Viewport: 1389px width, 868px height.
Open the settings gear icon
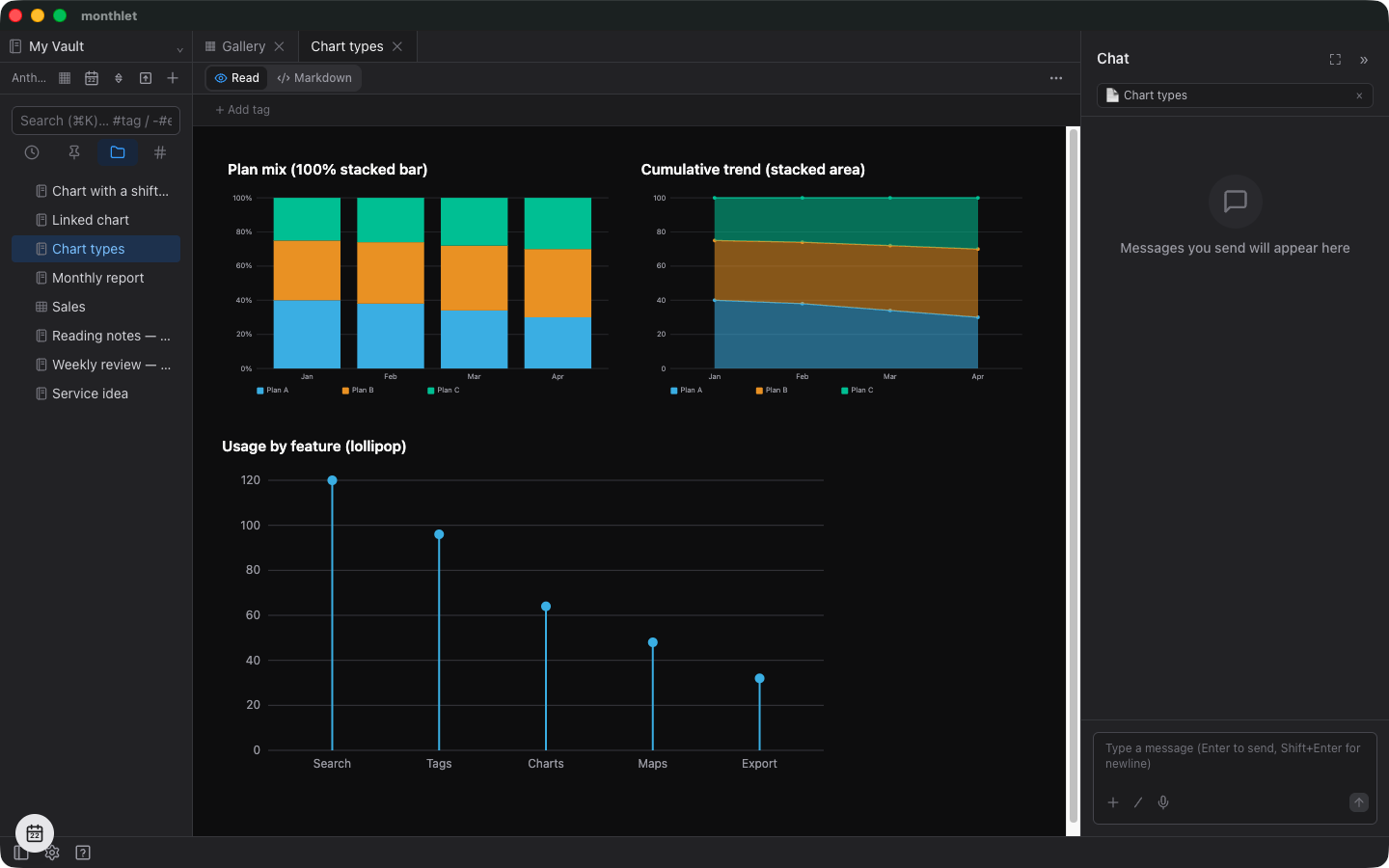pos(52,853)
